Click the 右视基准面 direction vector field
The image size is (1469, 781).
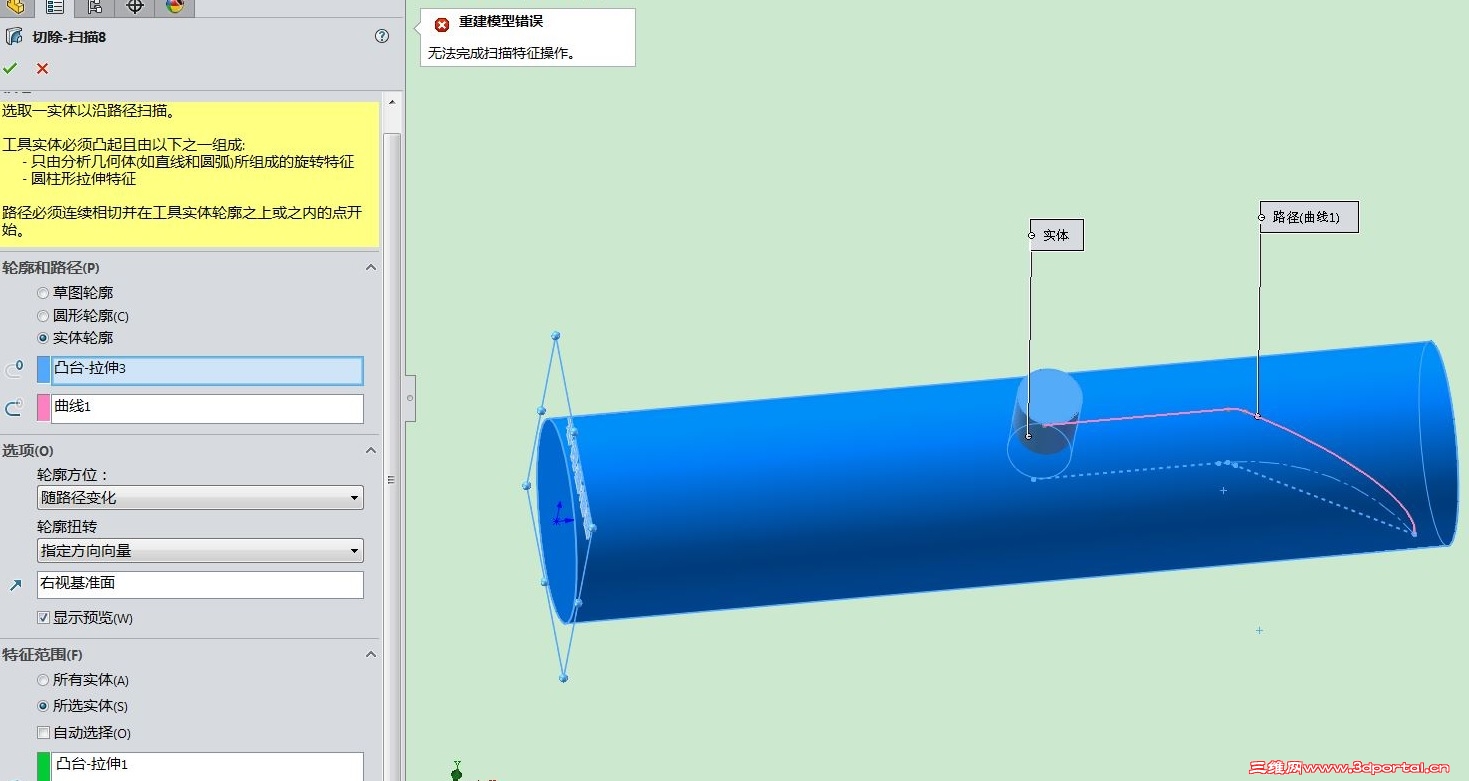[200, 585]
